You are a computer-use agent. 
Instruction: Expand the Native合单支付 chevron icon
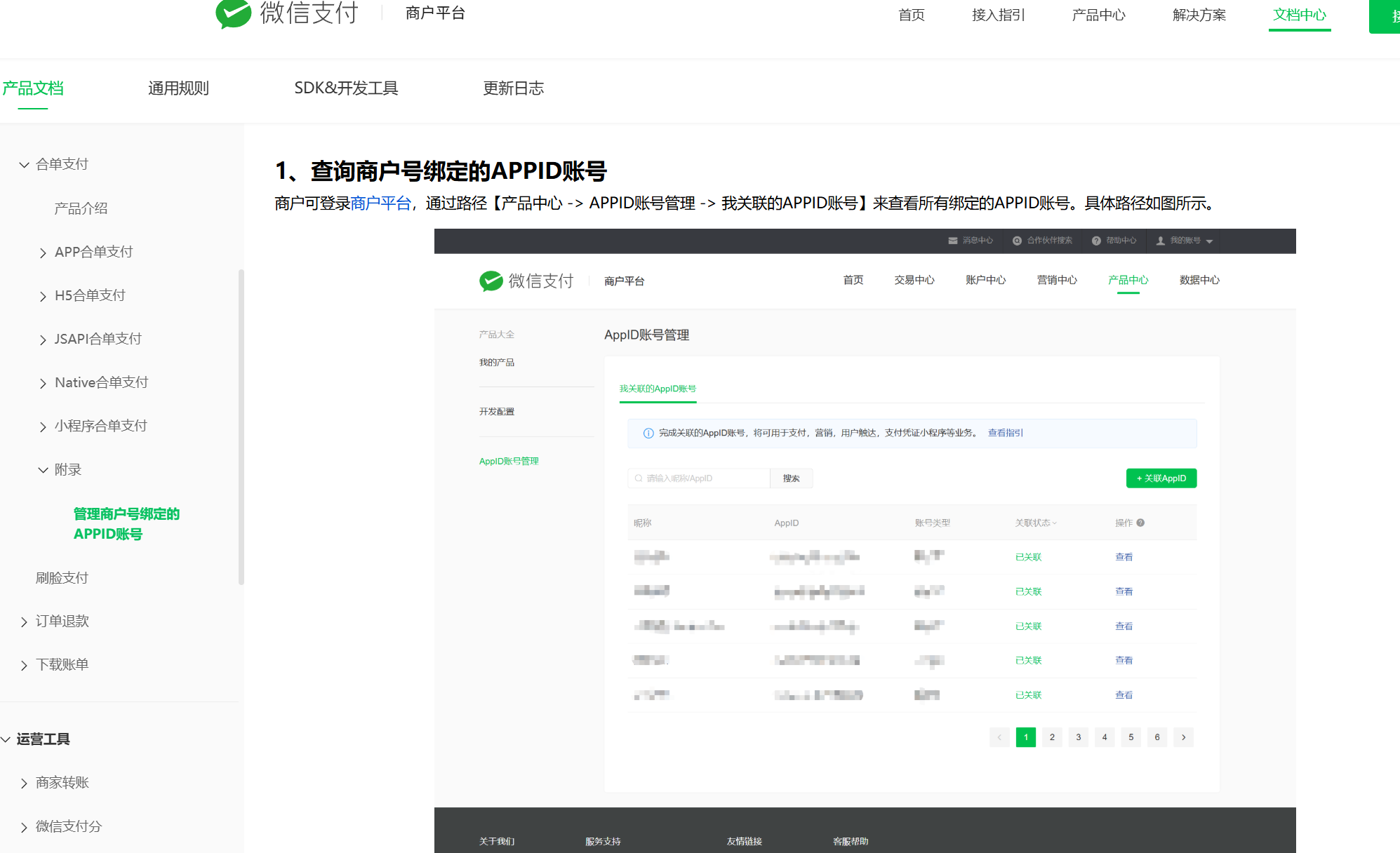(44, 383)
